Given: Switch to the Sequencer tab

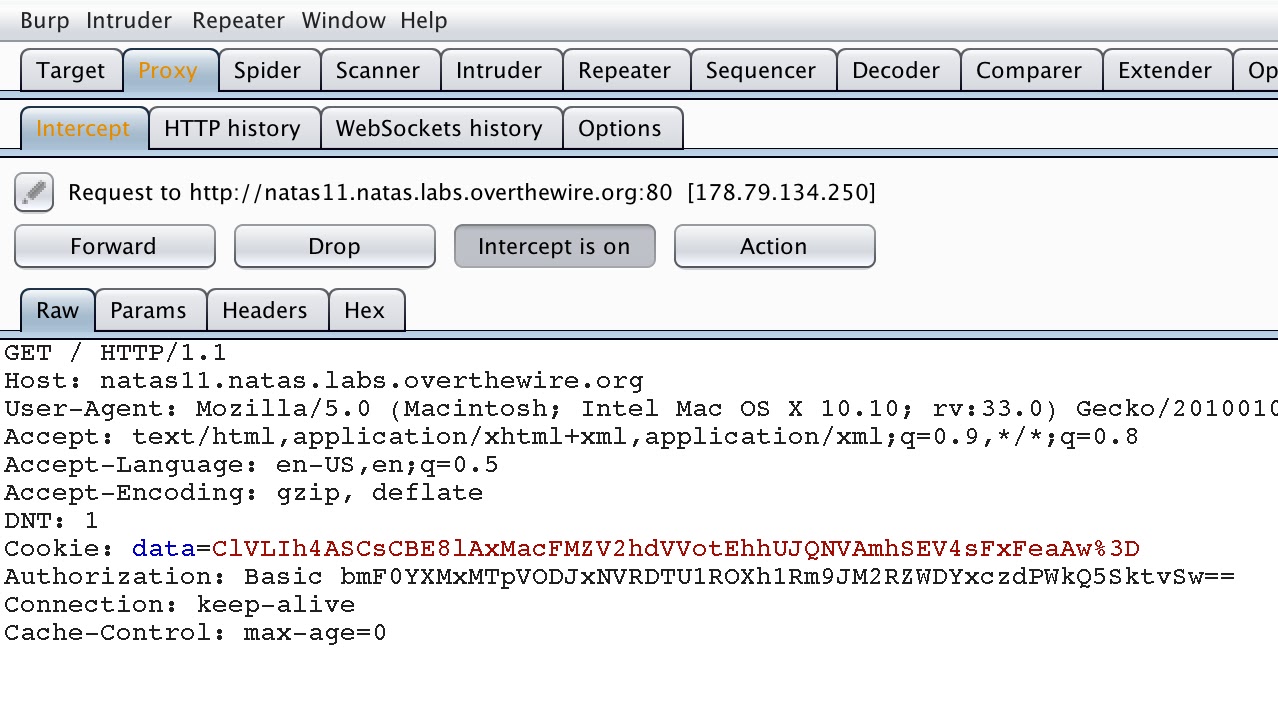Looking at the screenshot, I should 762,70.
